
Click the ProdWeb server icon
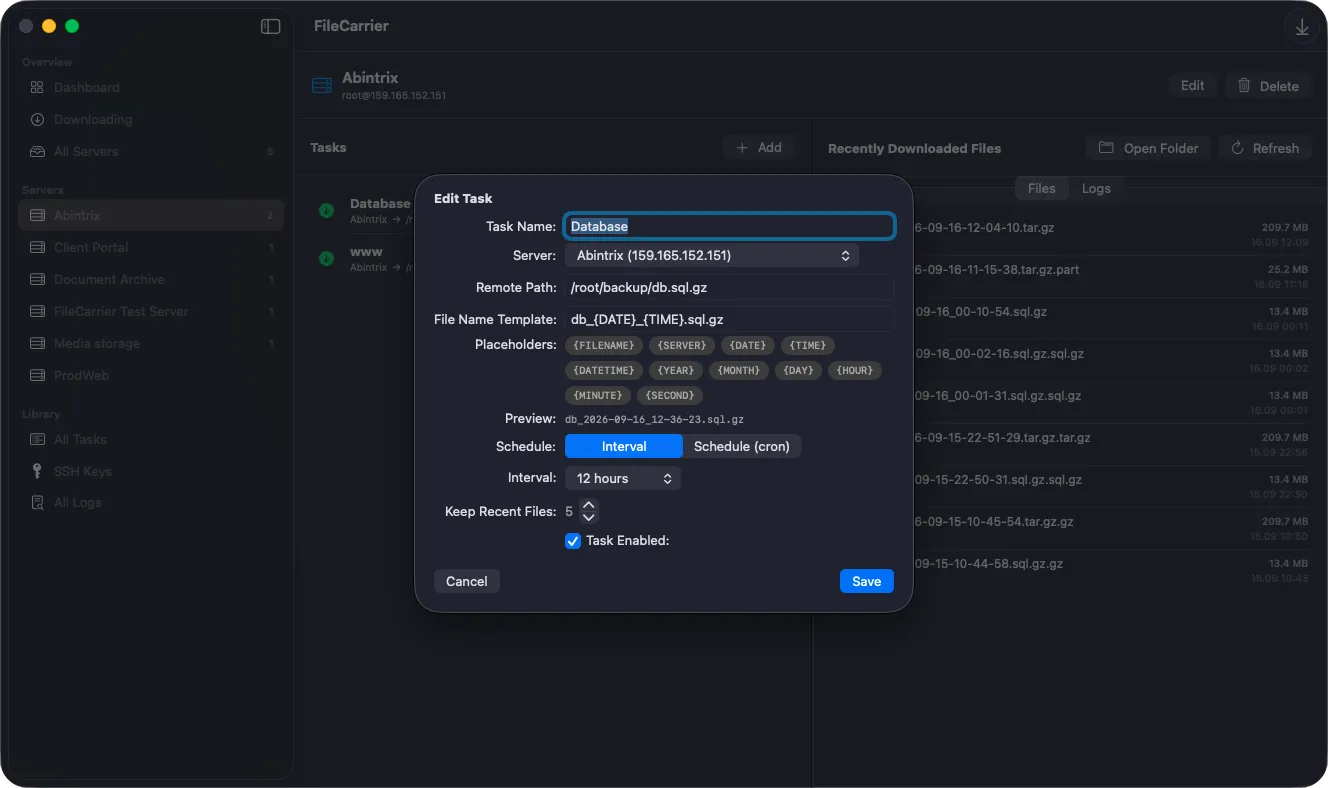click(37, 375)
